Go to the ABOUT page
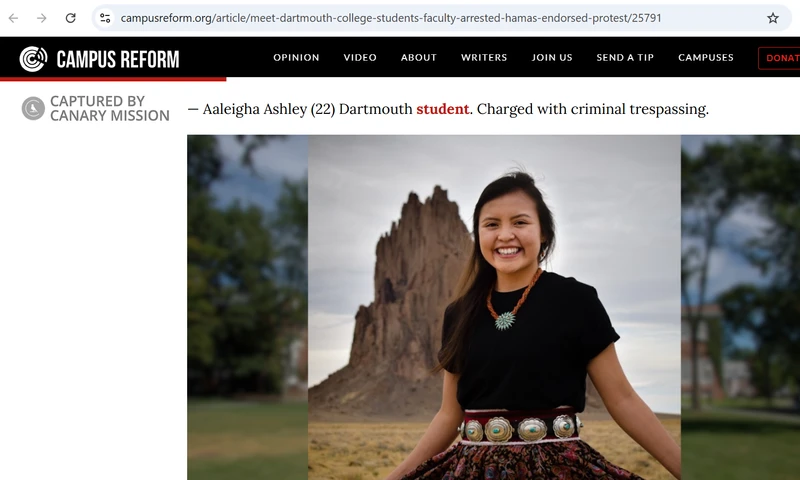The width and height of the screenshot is (800, 480). (419, 58)
